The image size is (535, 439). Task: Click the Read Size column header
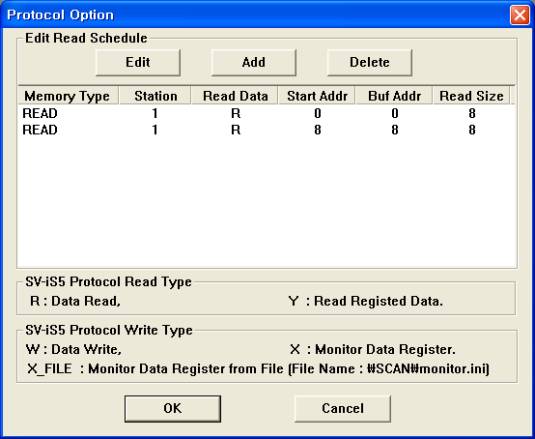coord(471,96)
